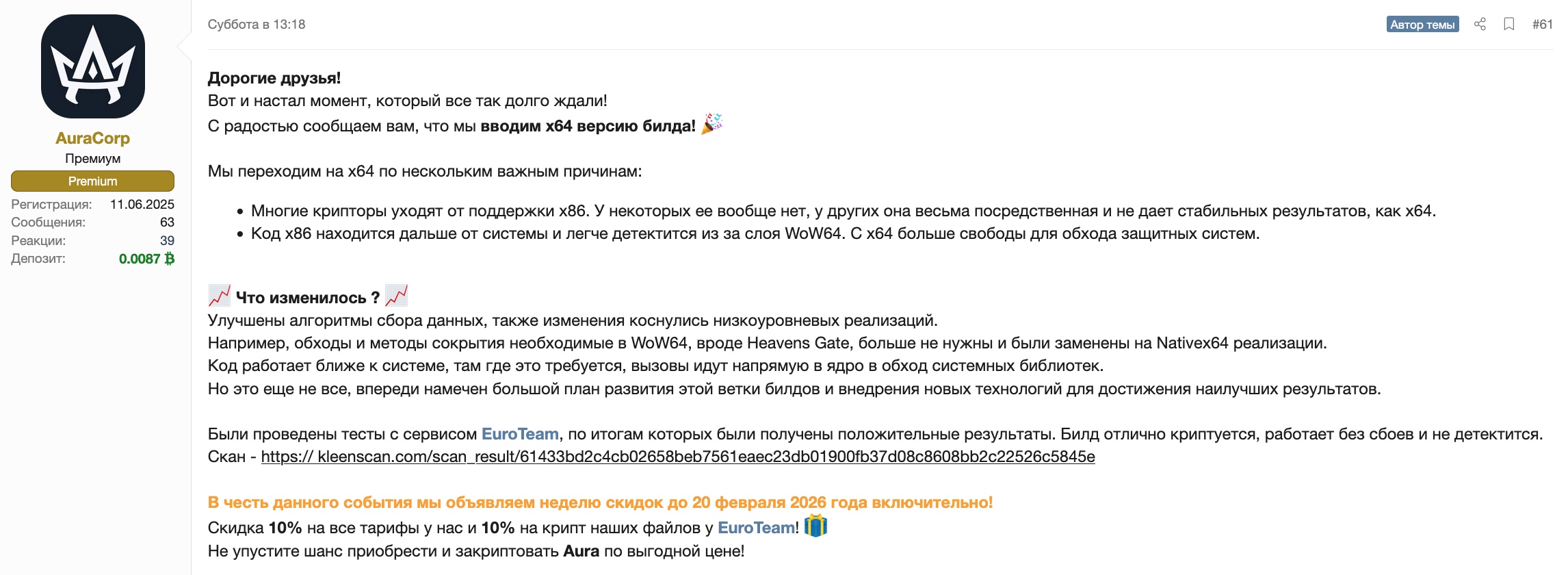The width and height of the screenshot is (1568, 575).
Task: Click the orange discount week headline
Action: 600,502
